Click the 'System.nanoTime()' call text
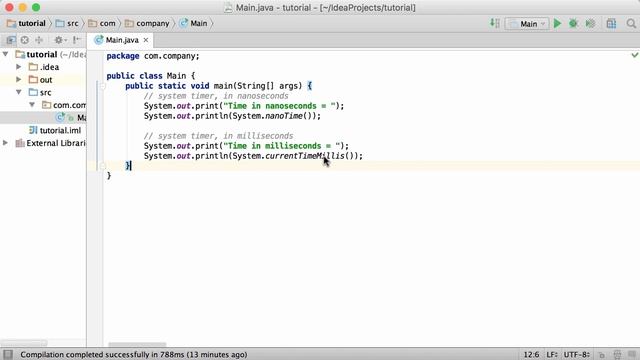 pyautogui.click(x=273, y=116)
